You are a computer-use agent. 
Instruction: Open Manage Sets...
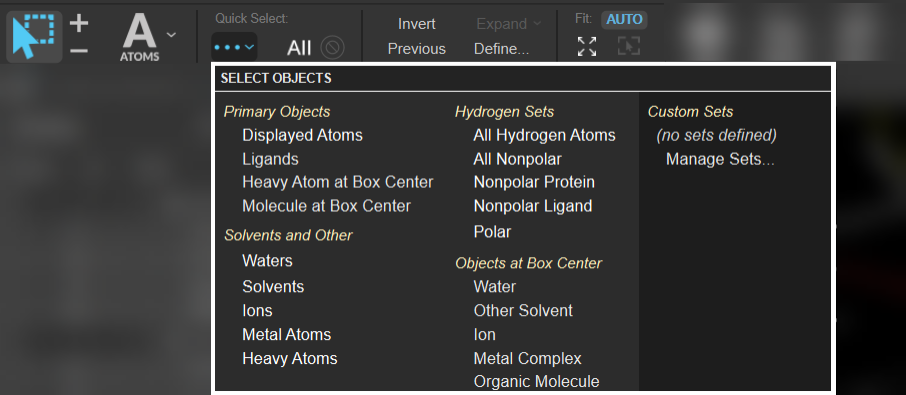(720, 159)
